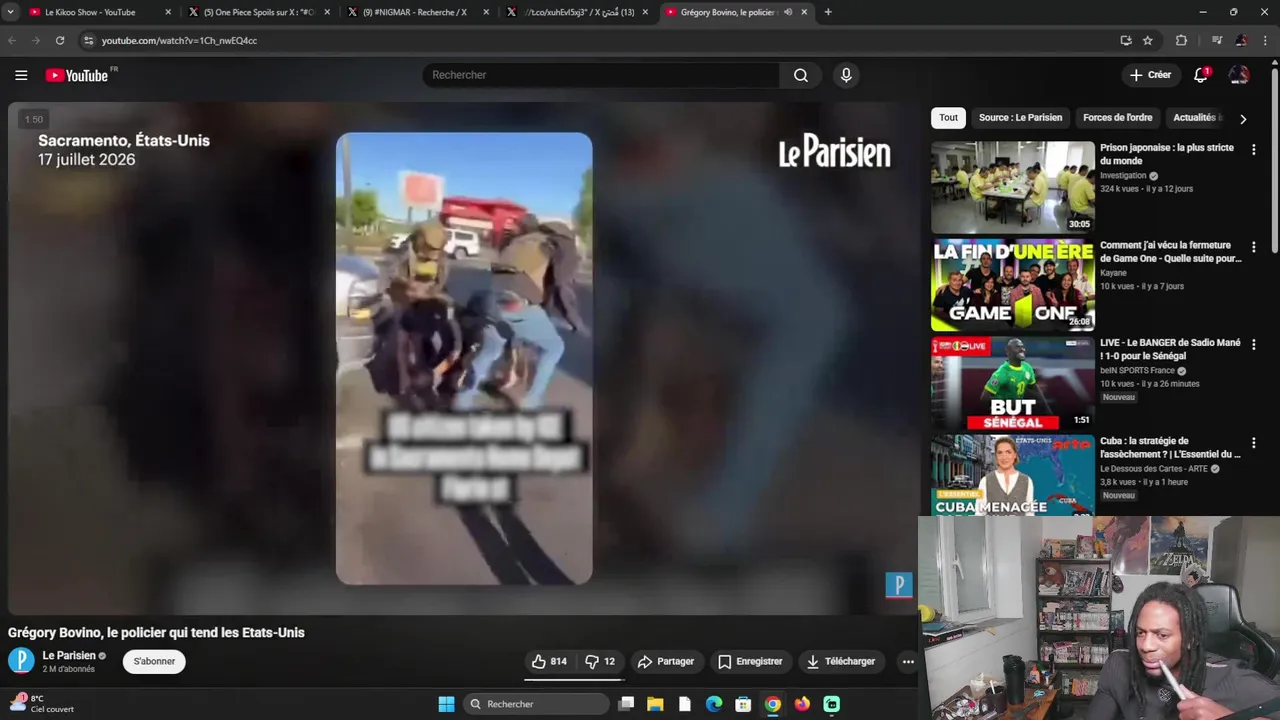Open Chrome three-dot menu

click(x=1264, y=40)
